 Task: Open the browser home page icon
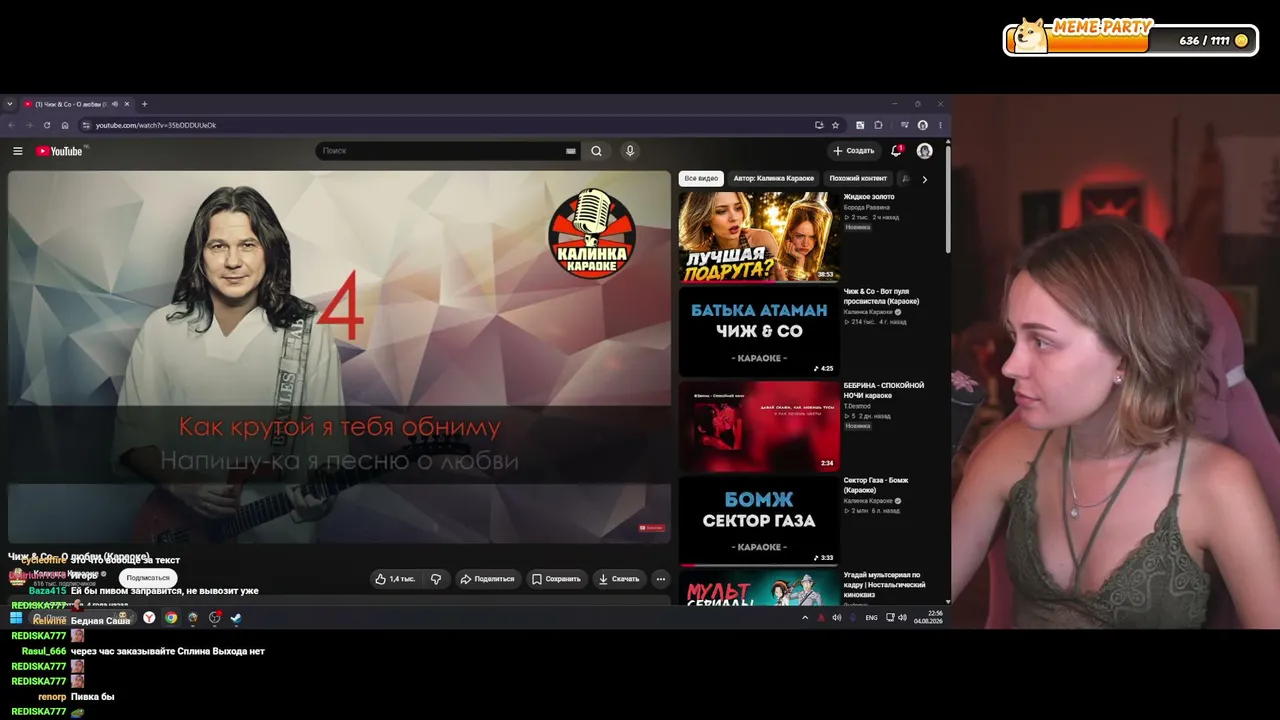tap(65, 125)
